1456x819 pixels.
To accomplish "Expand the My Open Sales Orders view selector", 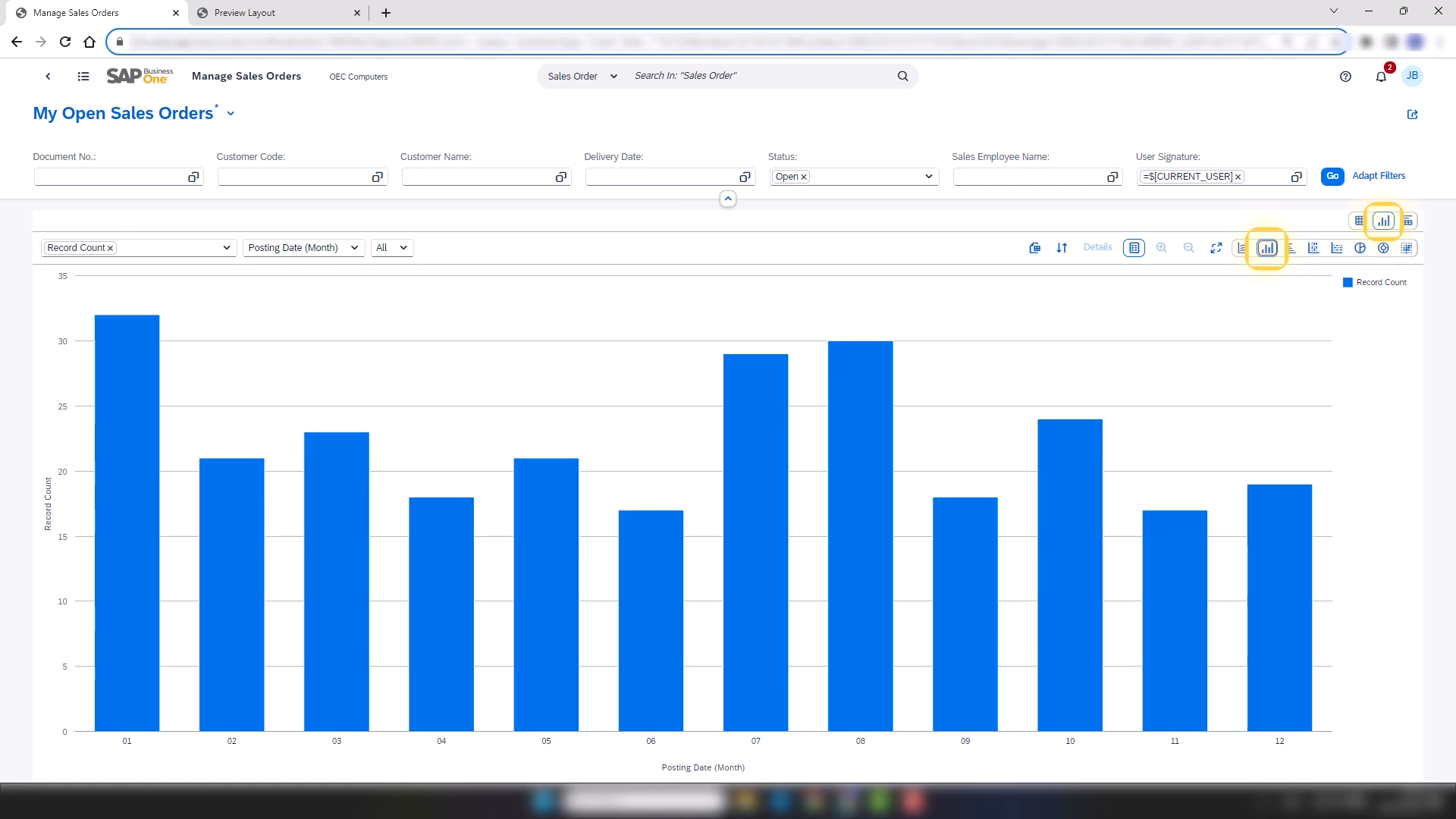I will pos(231,114).
